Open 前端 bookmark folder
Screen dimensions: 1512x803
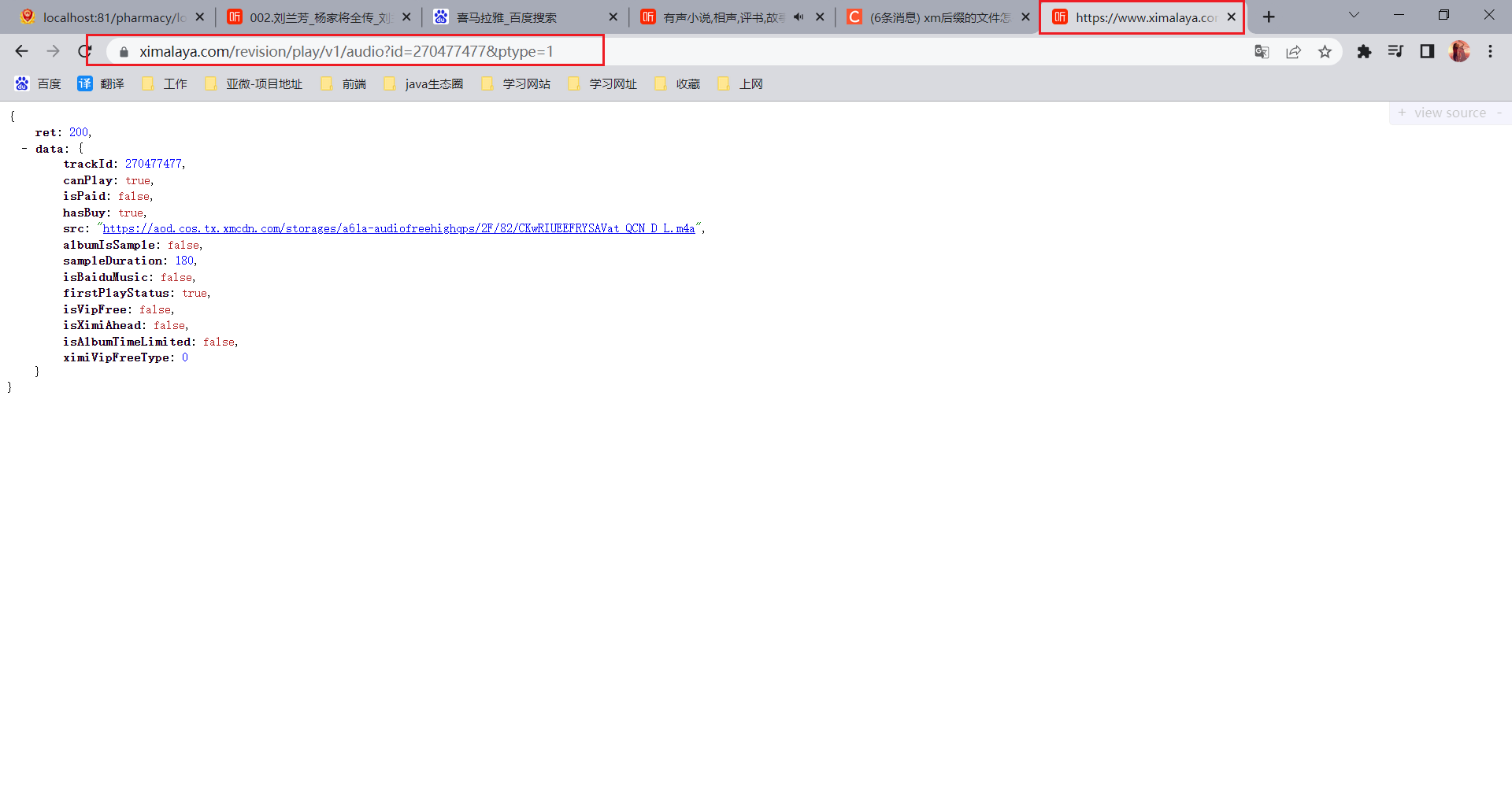point(343,83)
